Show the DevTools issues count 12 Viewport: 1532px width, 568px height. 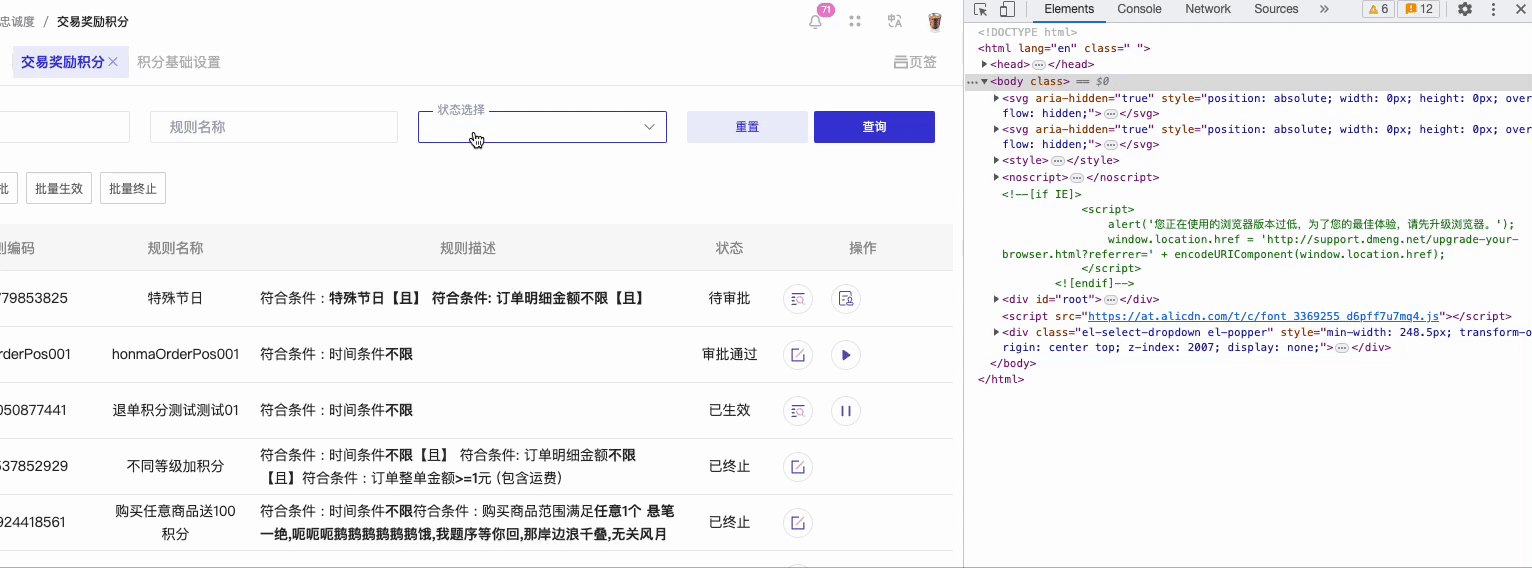[1419, 9]
